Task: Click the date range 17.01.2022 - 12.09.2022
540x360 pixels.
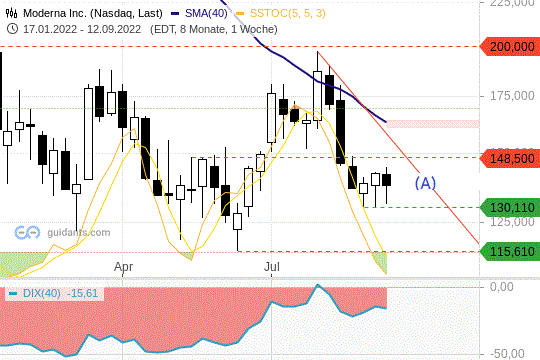Action: pos(82,29)
